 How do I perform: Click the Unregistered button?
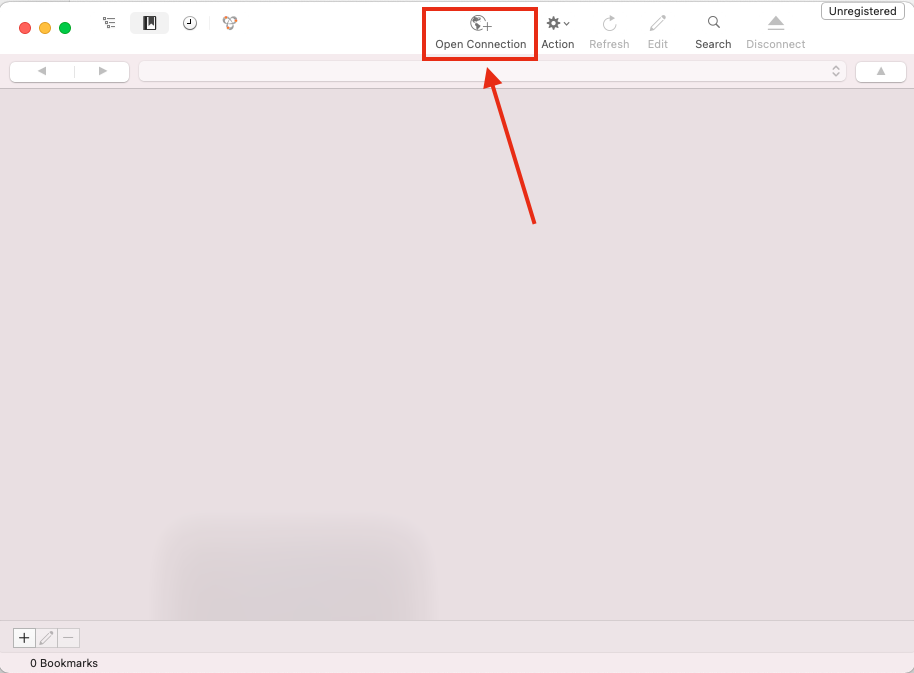tap(862, 12)
